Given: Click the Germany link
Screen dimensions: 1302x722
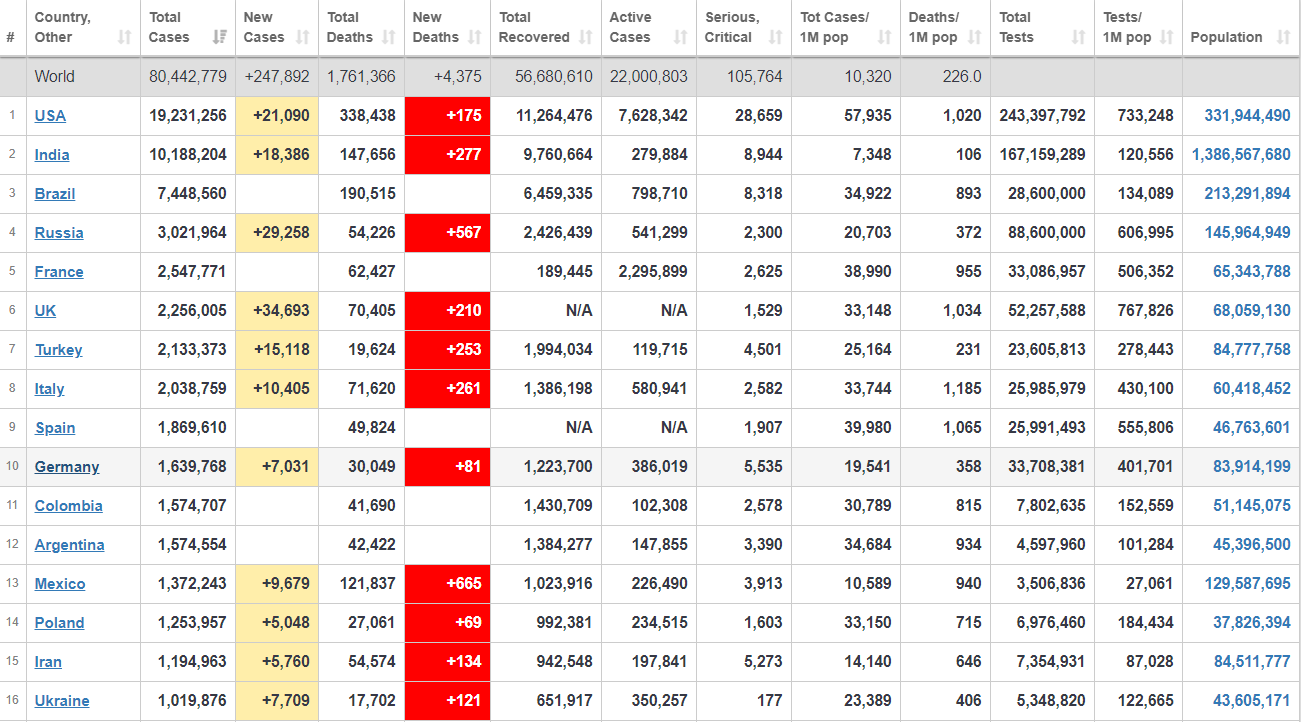Looking at the screenshot, I should 67,467.
